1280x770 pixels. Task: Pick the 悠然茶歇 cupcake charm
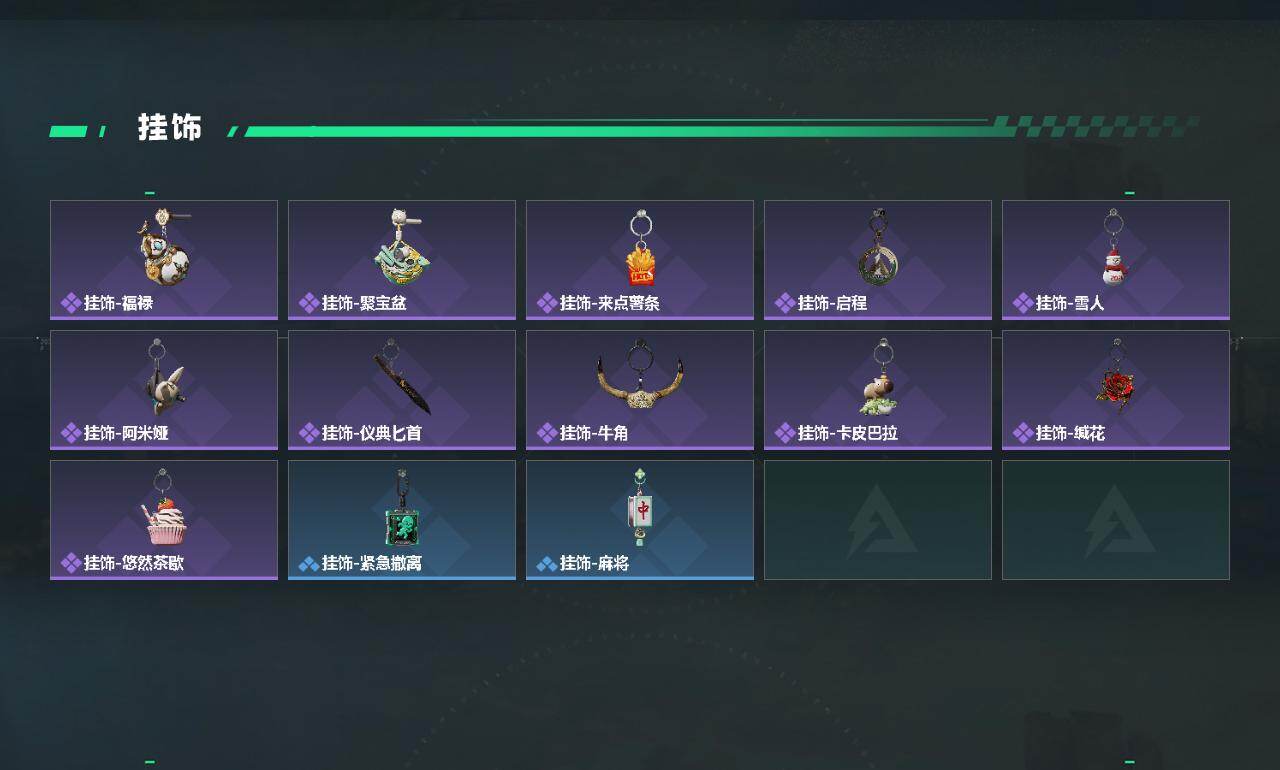click(x=164, y=508)
